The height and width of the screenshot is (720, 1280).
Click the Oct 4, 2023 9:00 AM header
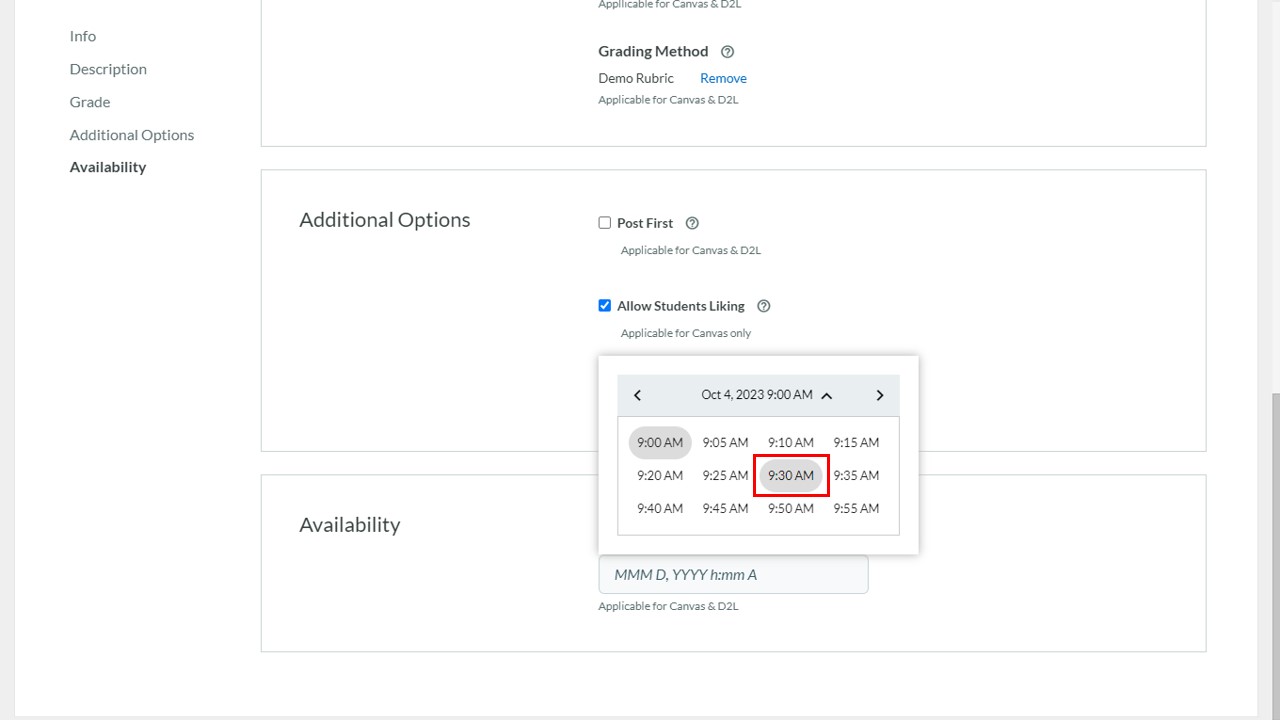[x=757, y=395]
